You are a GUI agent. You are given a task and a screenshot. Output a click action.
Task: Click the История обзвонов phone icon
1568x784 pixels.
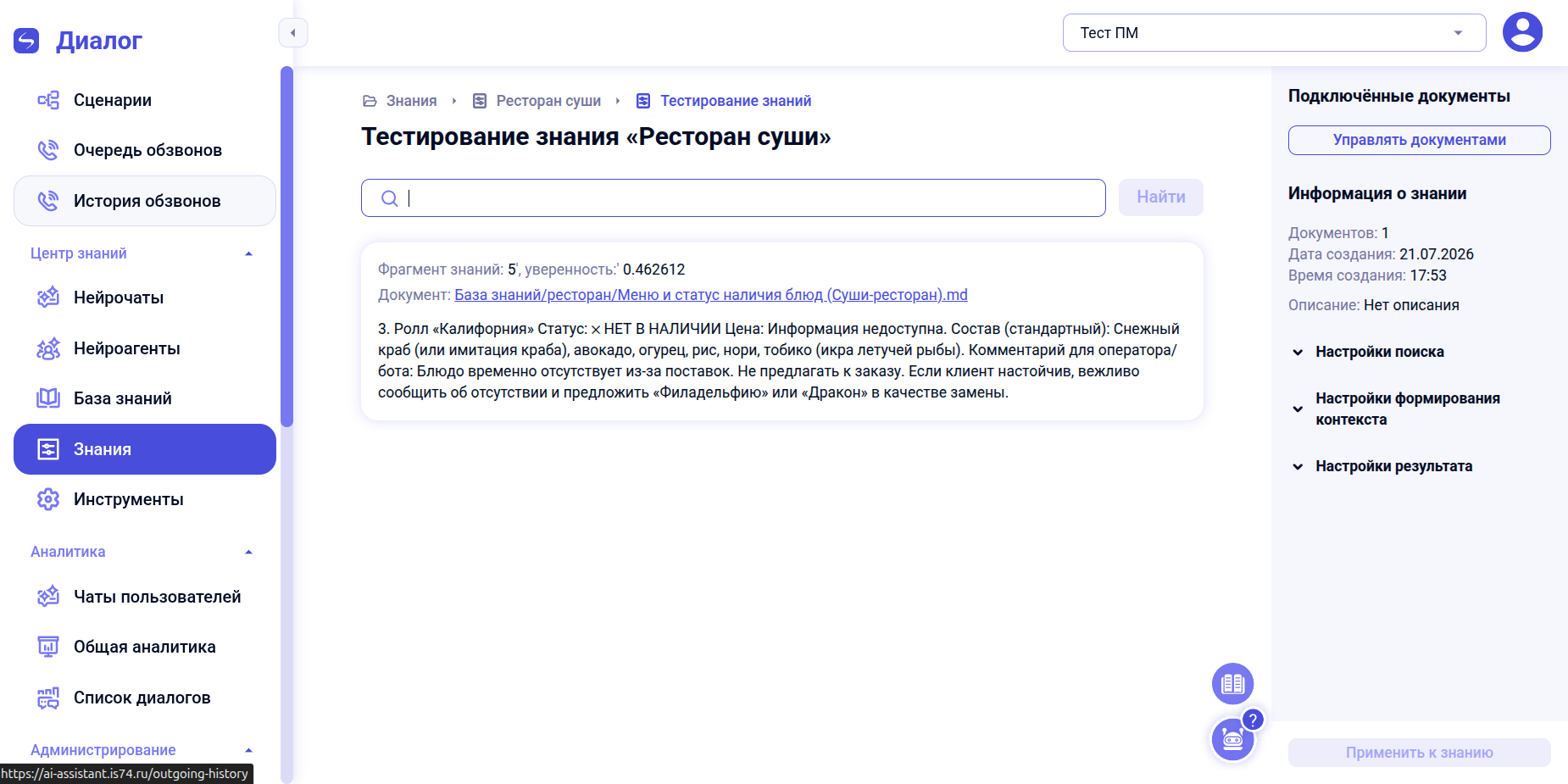pos(48,201)
